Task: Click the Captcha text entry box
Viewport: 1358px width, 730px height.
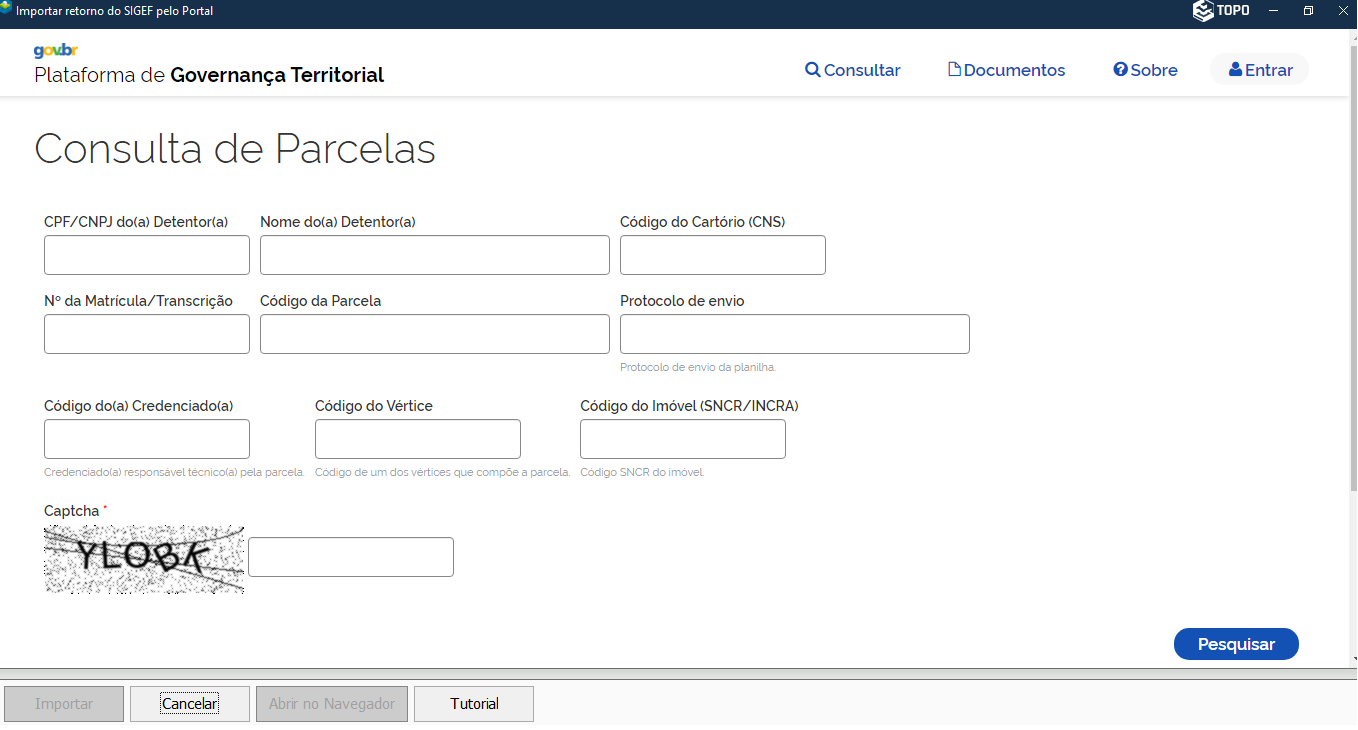Action: [350, 557]
